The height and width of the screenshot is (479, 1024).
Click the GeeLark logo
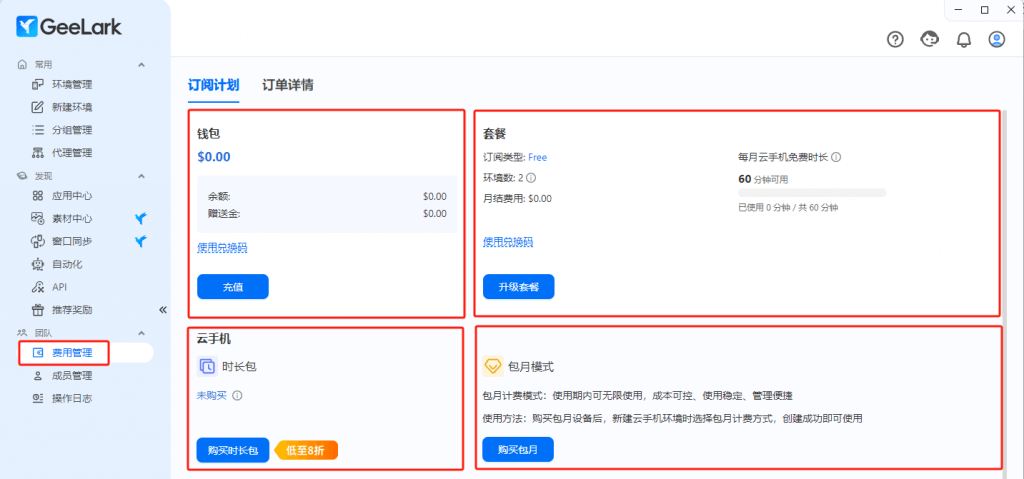click(x=69, y=27)
